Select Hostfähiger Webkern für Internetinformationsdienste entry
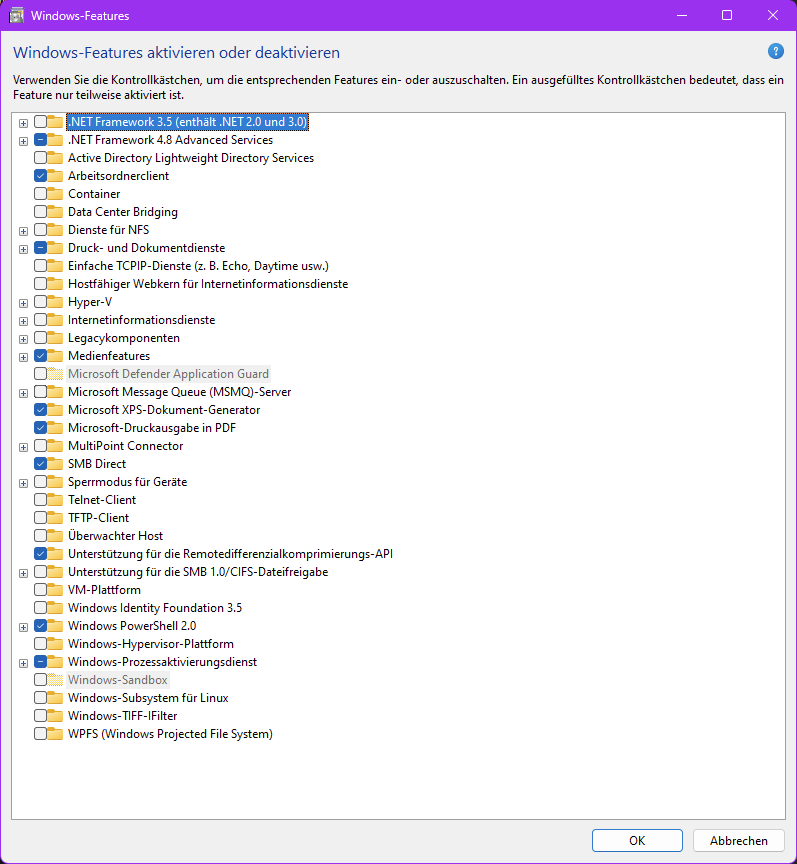The width and height of the screenshot is (797, 864). 208,284
